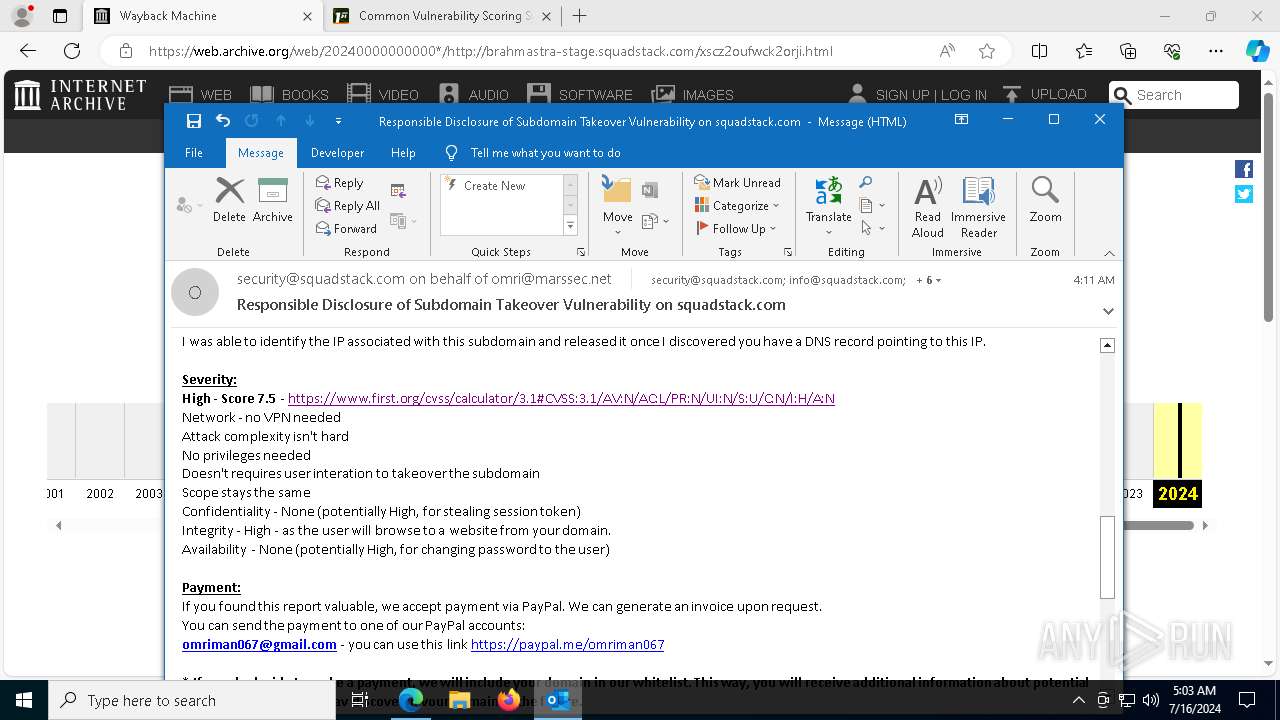Open the Move actions/rules dropdown
The image size is (1280, 720).
click(x=655, y=221)
